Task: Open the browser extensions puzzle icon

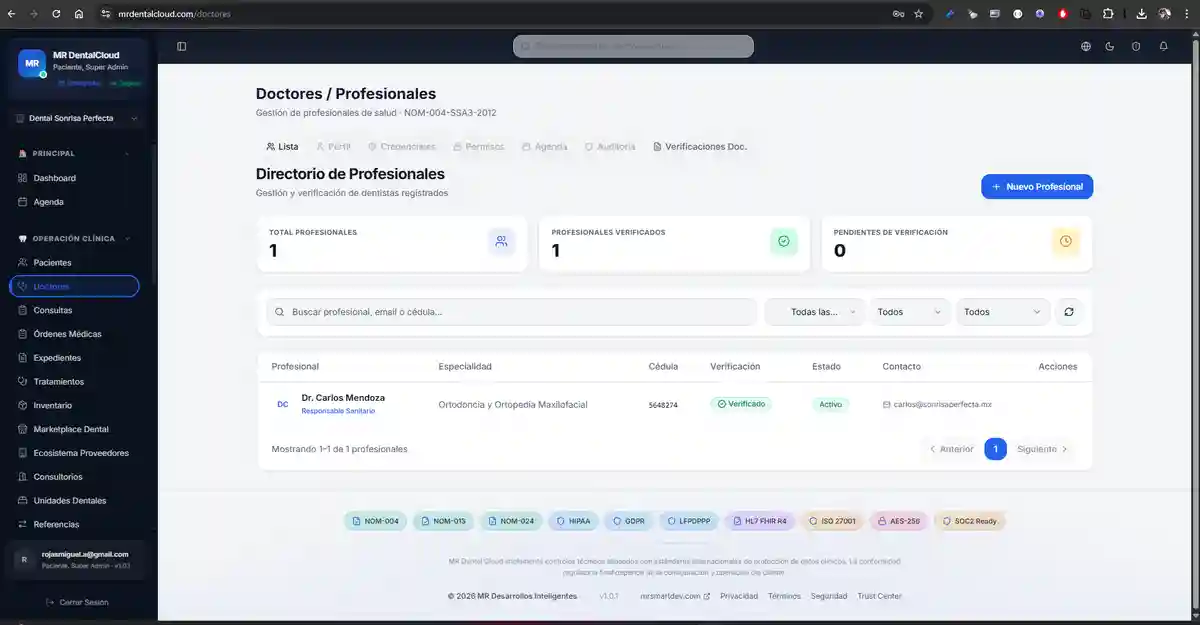Action: (x=1108, y=14)
